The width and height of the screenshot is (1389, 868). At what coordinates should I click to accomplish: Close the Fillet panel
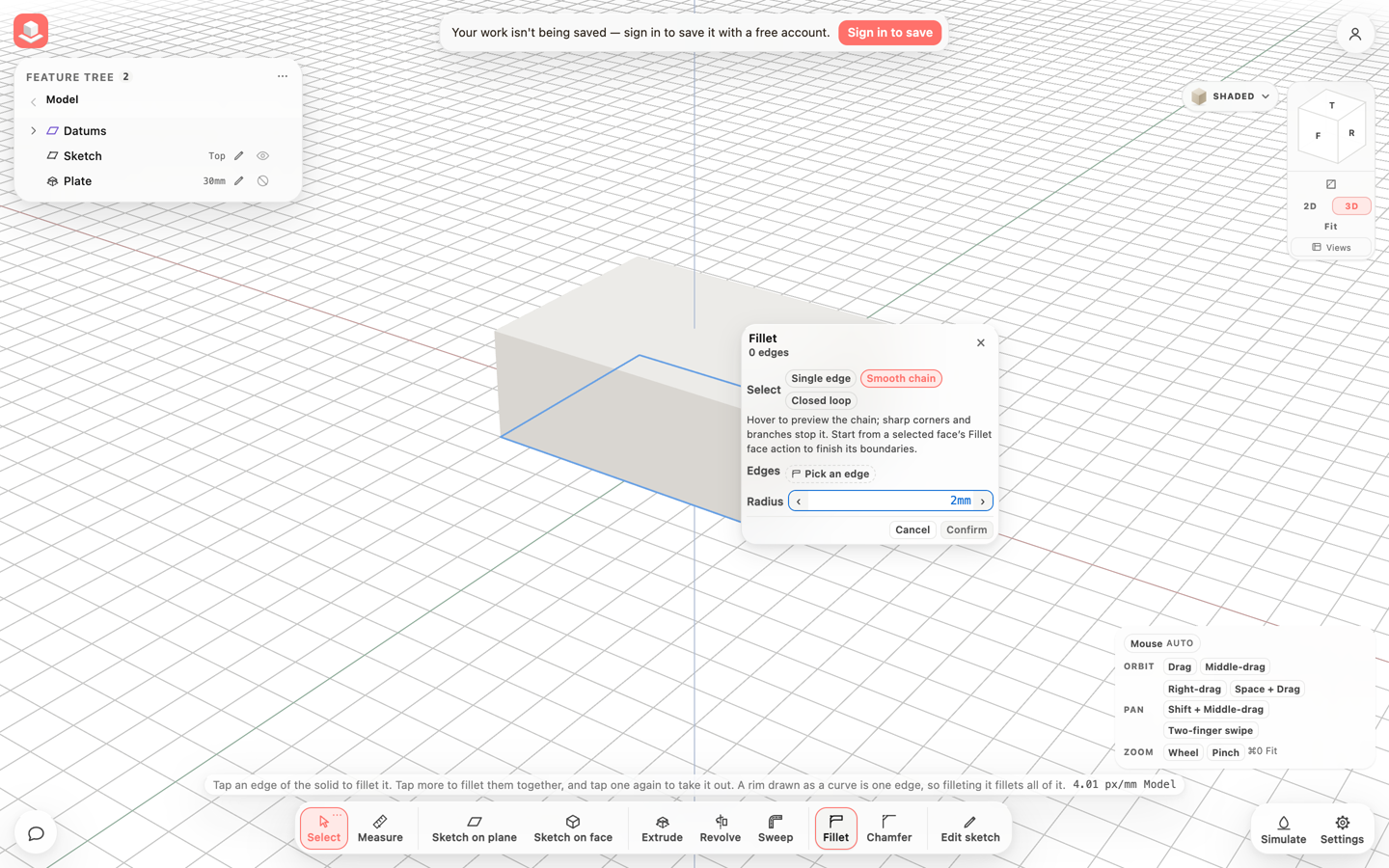[x=981, y=343]
